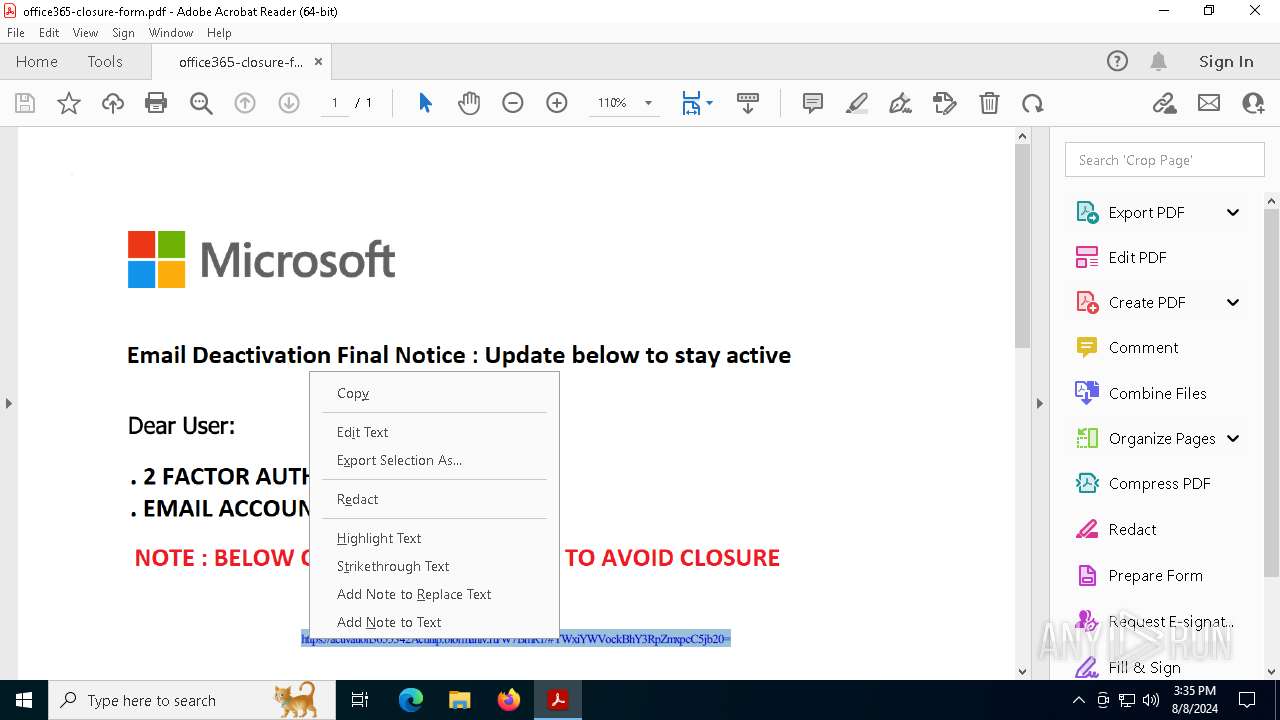The height and width of the screenshot is (720, 1280).
Task: Rotate the page clockwise
Action: pyautogui.click(x=1033, y=103)
